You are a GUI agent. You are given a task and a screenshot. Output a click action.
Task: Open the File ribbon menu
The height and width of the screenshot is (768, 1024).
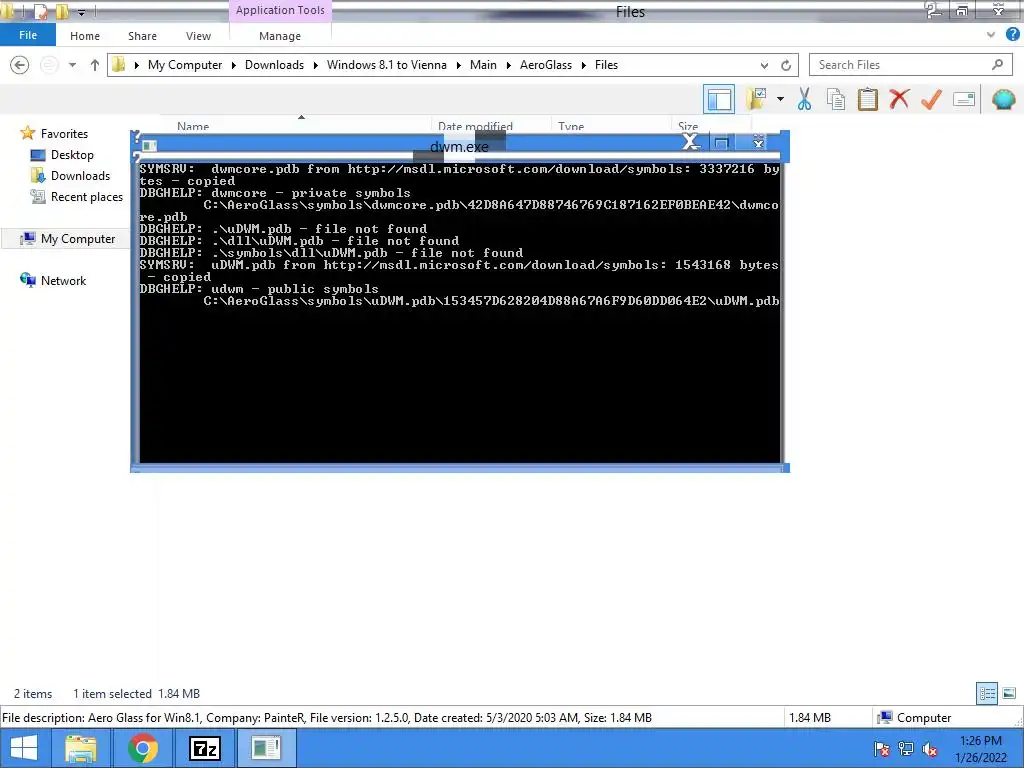coord(28,35)
